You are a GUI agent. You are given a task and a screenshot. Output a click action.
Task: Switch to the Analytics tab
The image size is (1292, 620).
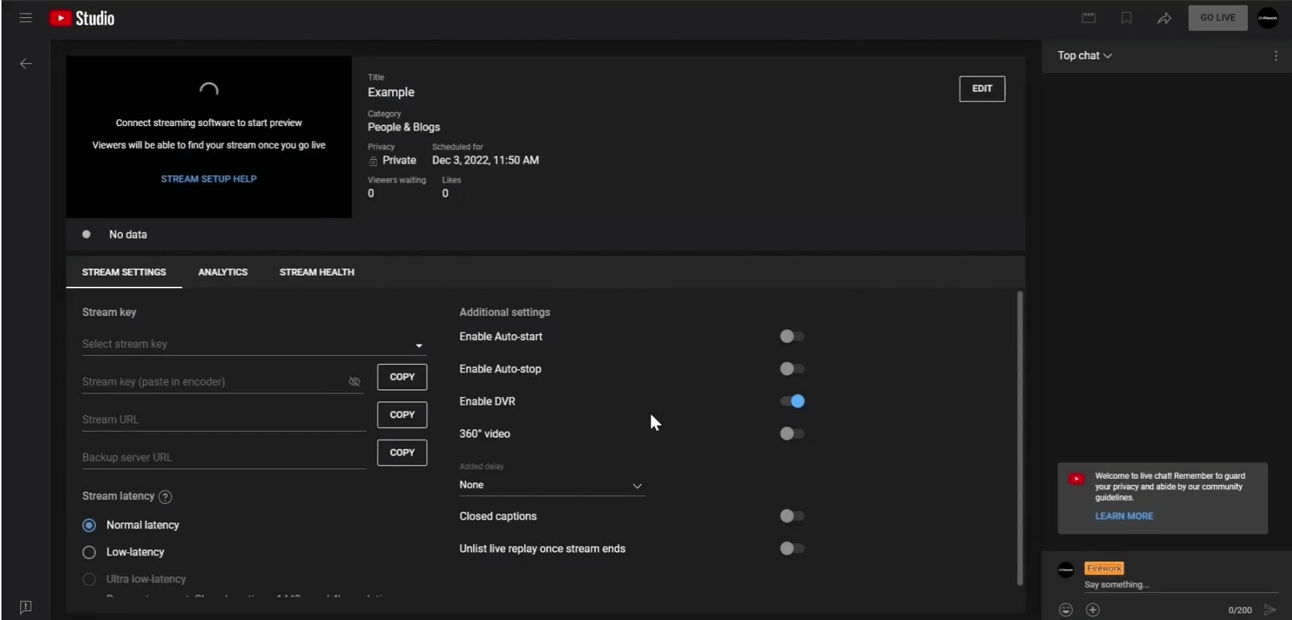[x=223, y=272]
